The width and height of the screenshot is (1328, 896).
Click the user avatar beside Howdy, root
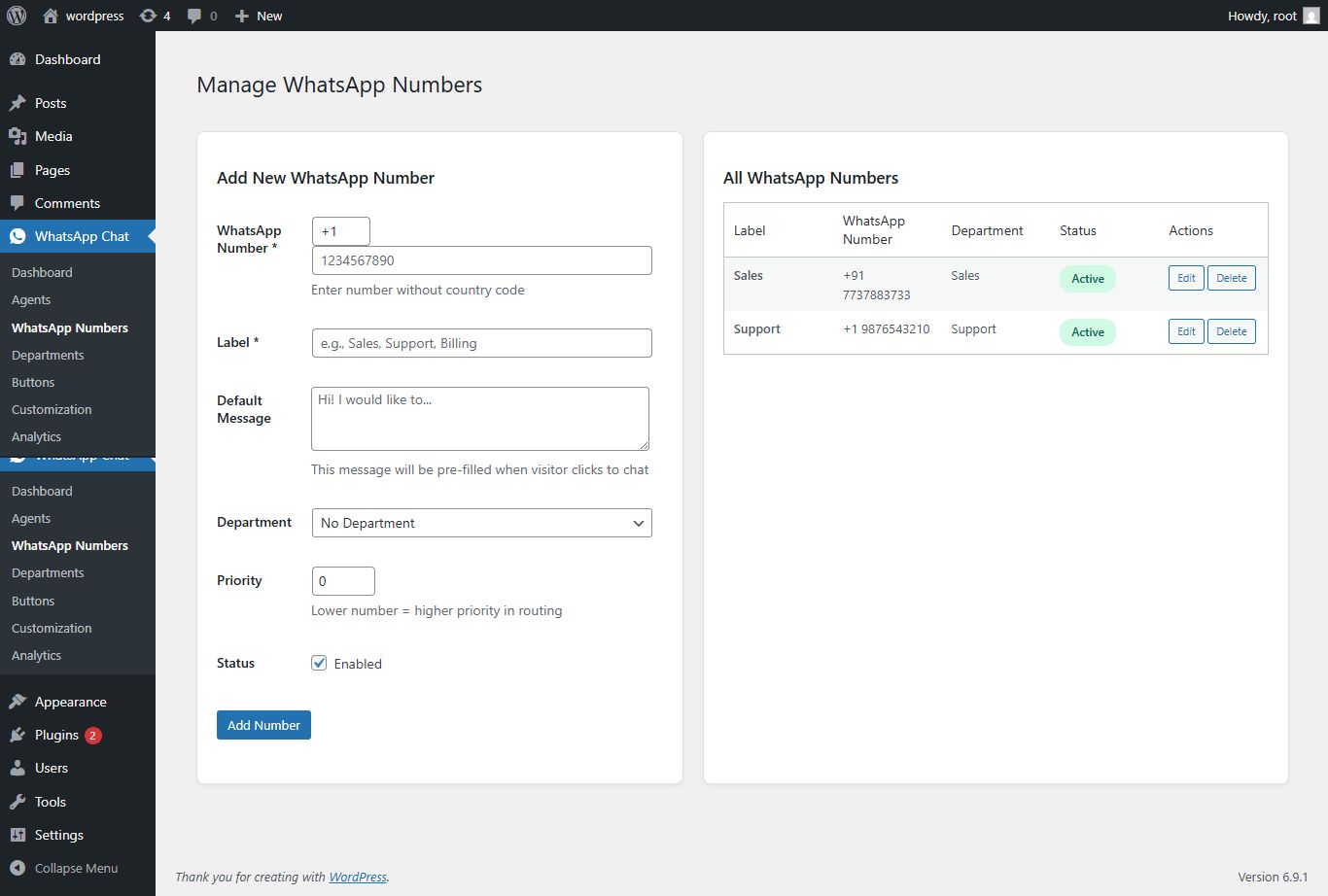(1311, 16)
